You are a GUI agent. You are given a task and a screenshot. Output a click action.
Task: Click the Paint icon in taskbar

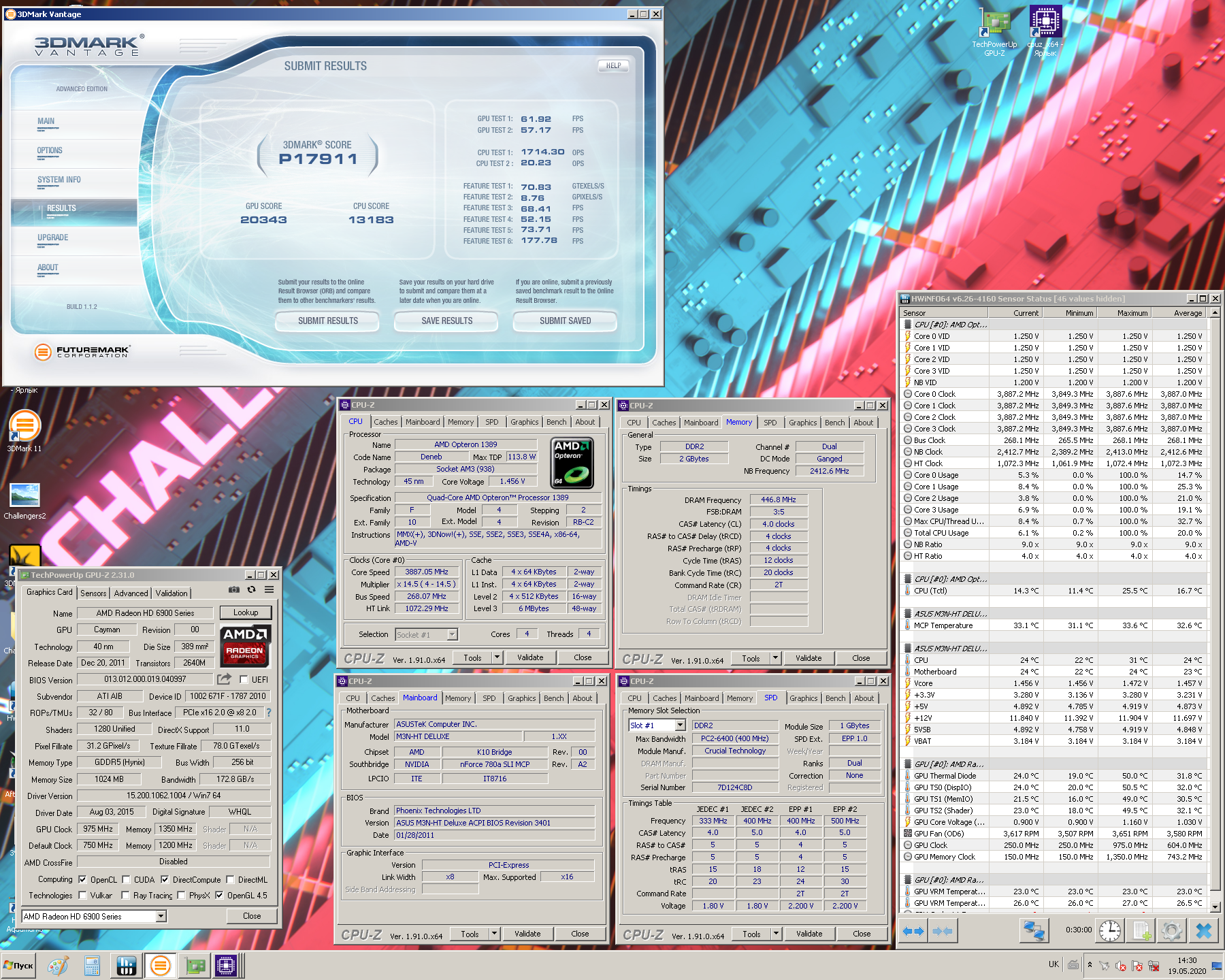pos(58,966)
